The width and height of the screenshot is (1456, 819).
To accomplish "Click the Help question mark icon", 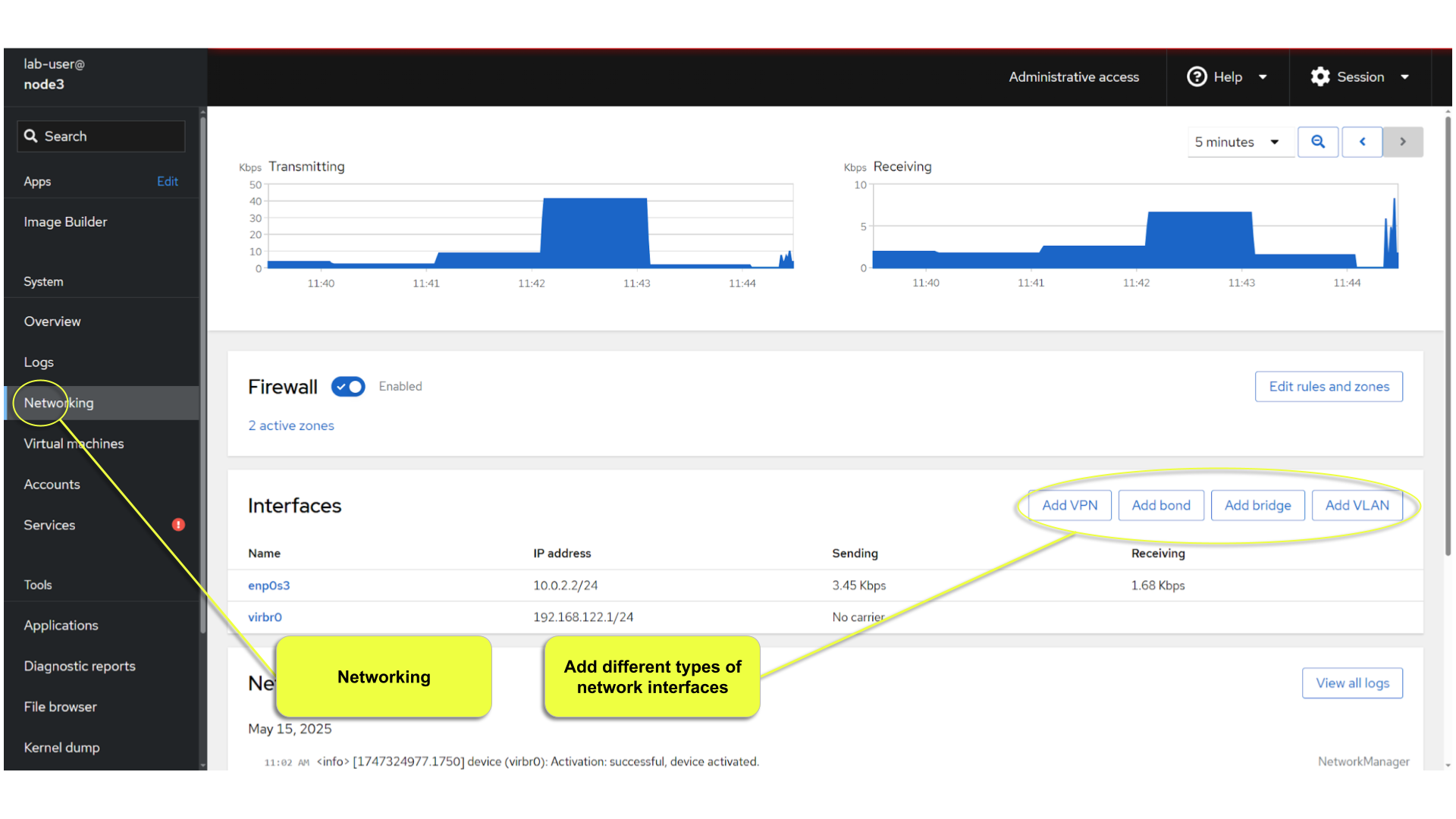I will click(x=1197, y=77).
